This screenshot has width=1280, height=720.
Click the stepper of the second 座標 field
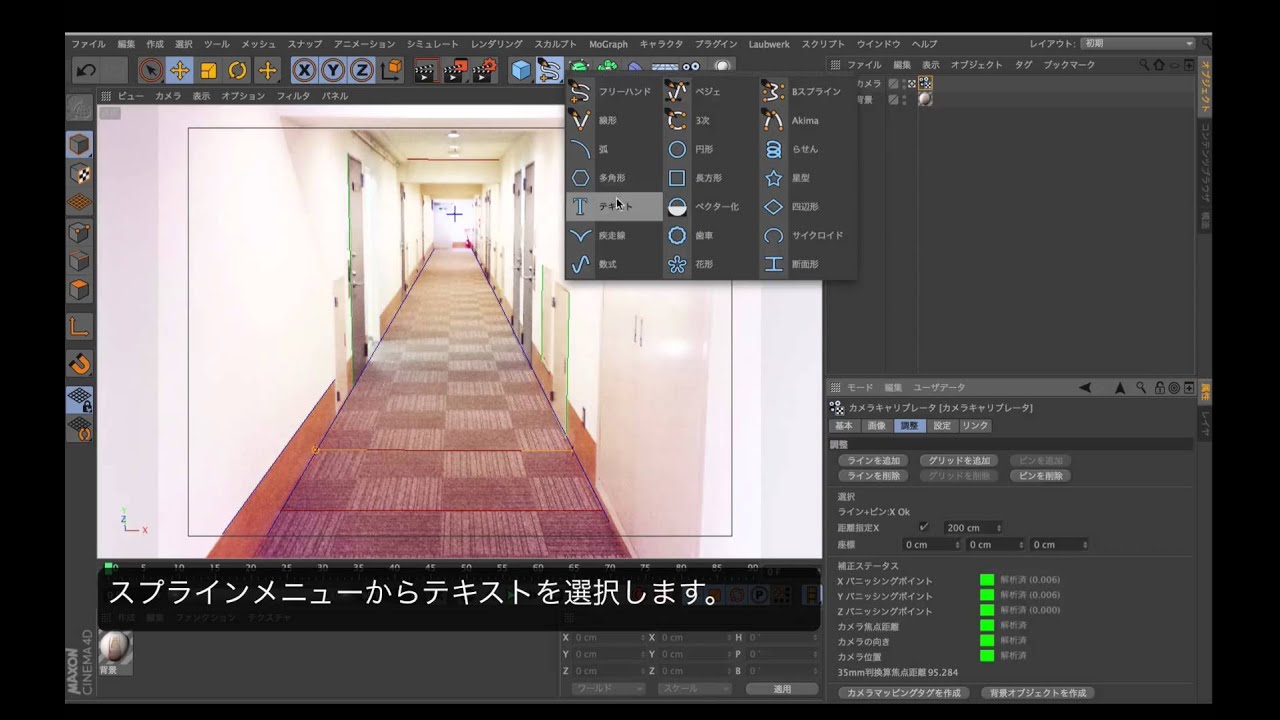(1022, 545)
